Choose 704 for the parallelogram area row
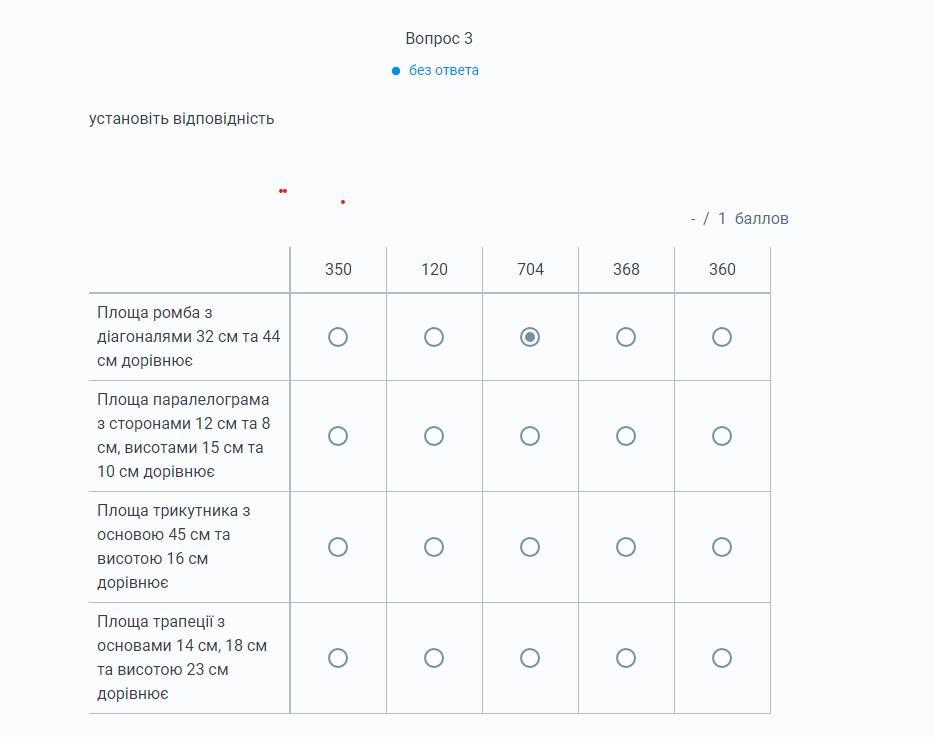The image size is (934, 737). pos(530,436)
